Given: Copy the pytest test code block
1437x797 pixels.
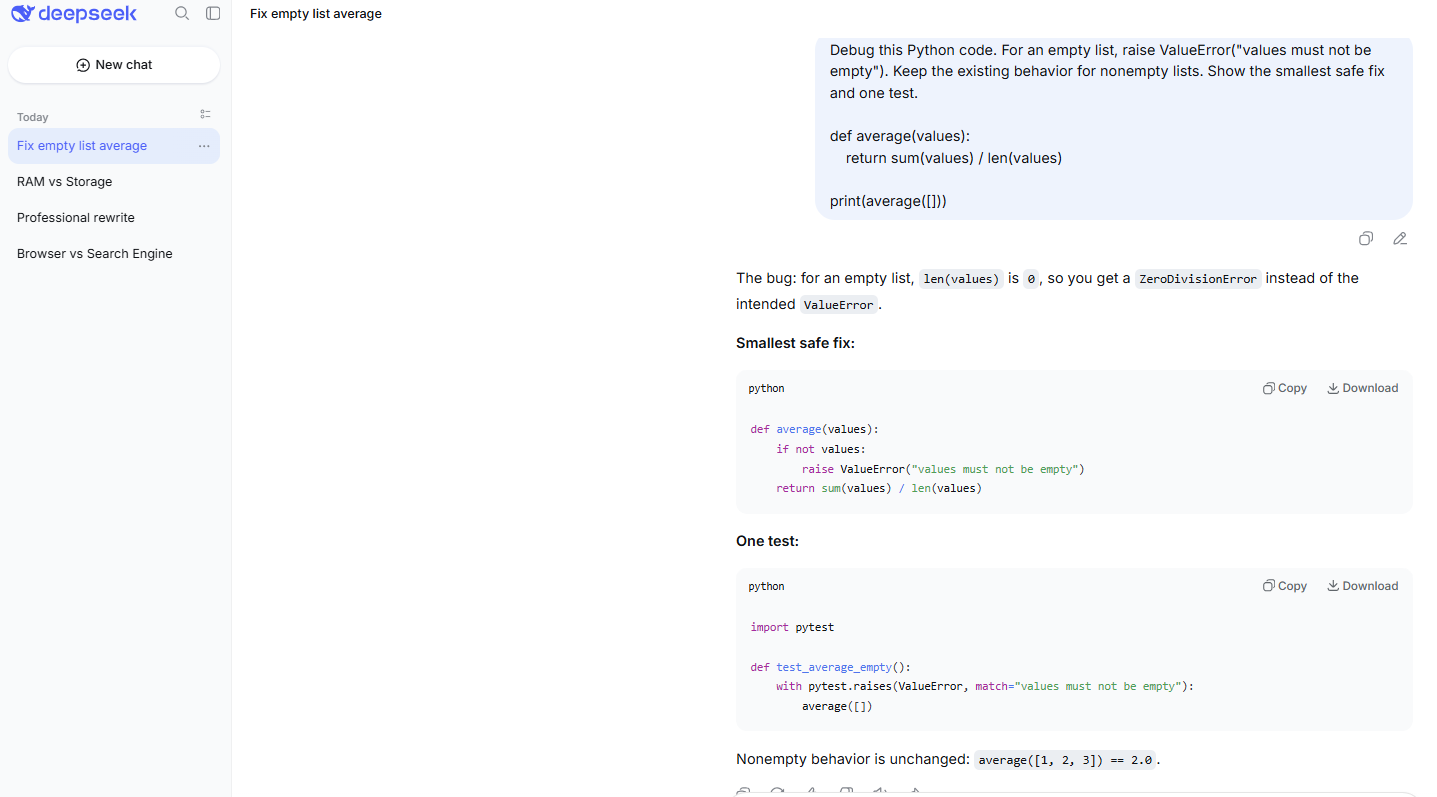Looking at the screenshot, I should (1285, 586).
